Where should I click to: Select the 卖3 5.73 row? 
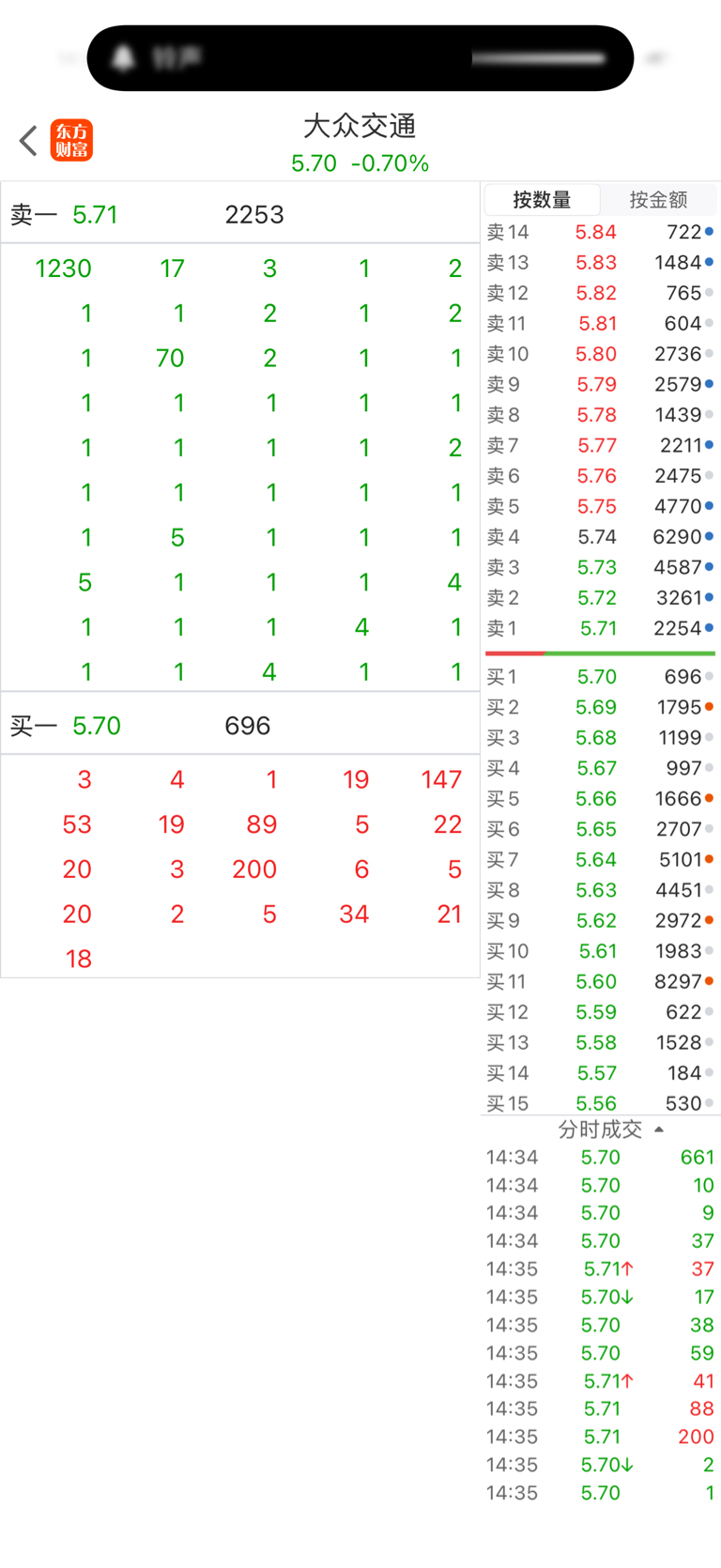600,568
